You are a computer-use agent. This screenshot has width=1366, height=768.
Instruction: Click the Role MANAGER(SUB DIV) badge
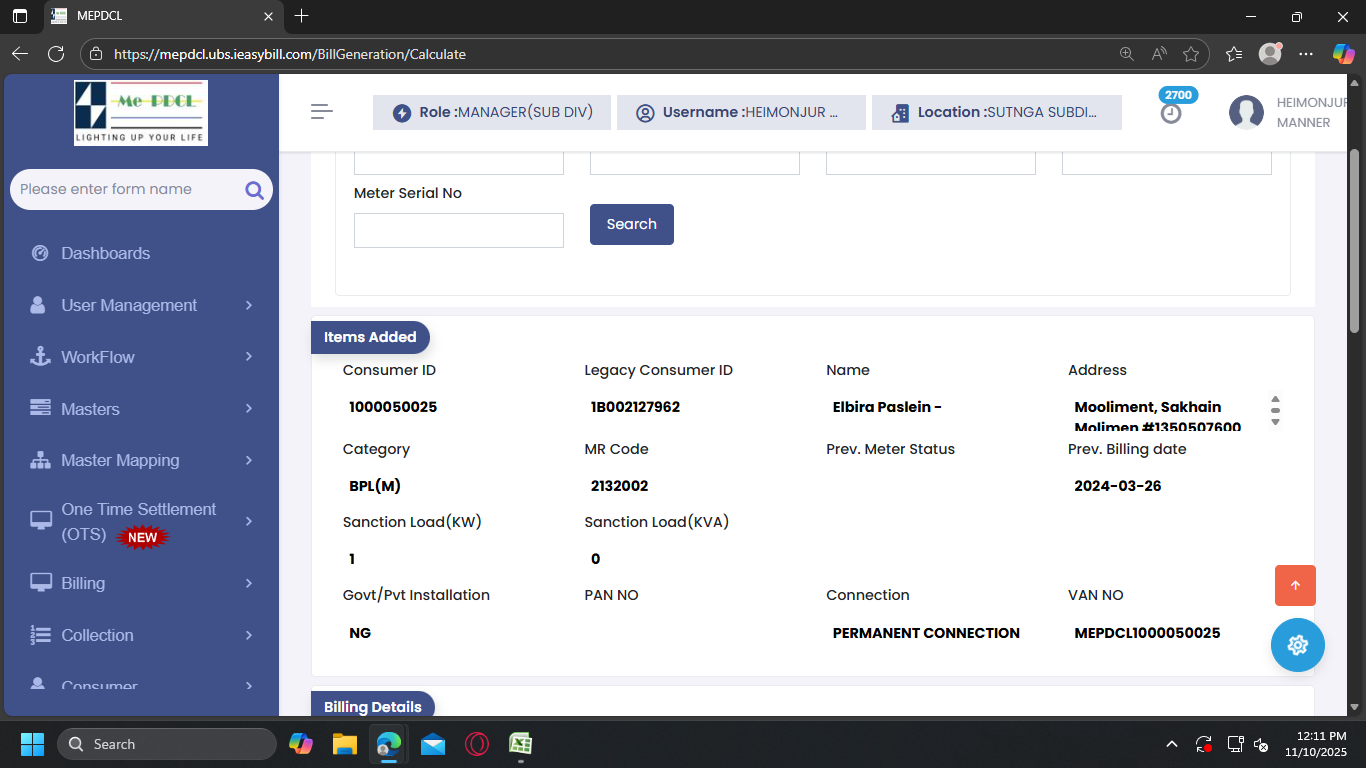pos(492,112)
